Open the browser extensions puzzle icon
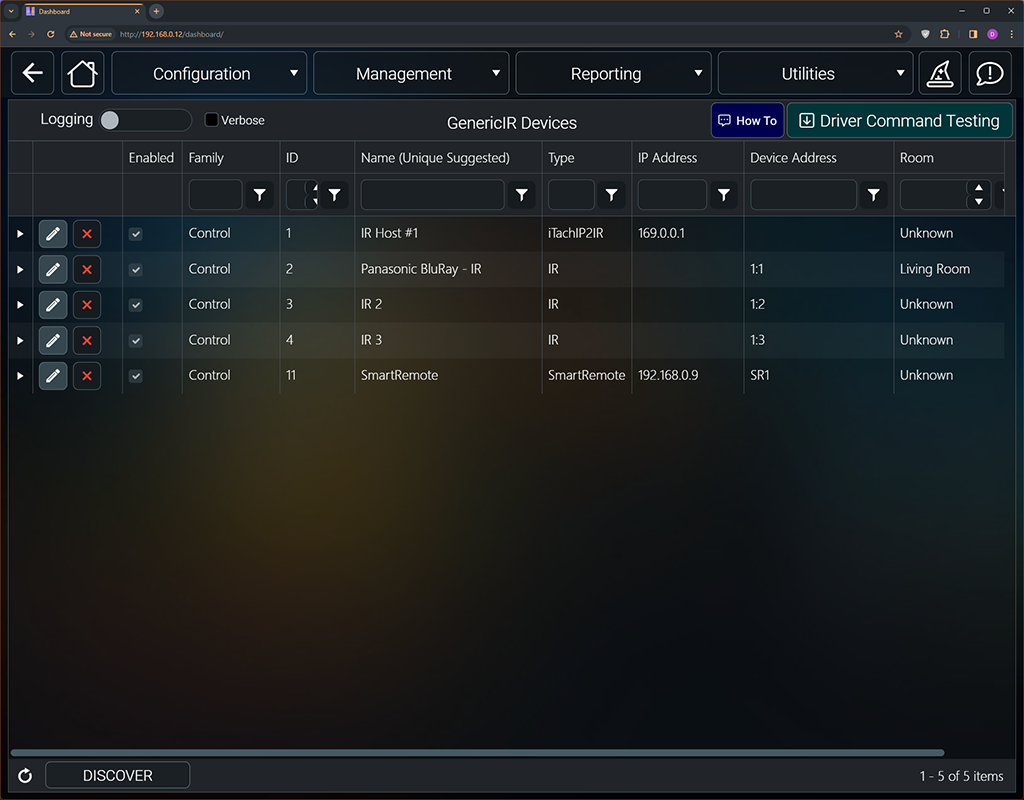The image size is (1024, 800). click(x=944, y=34)
